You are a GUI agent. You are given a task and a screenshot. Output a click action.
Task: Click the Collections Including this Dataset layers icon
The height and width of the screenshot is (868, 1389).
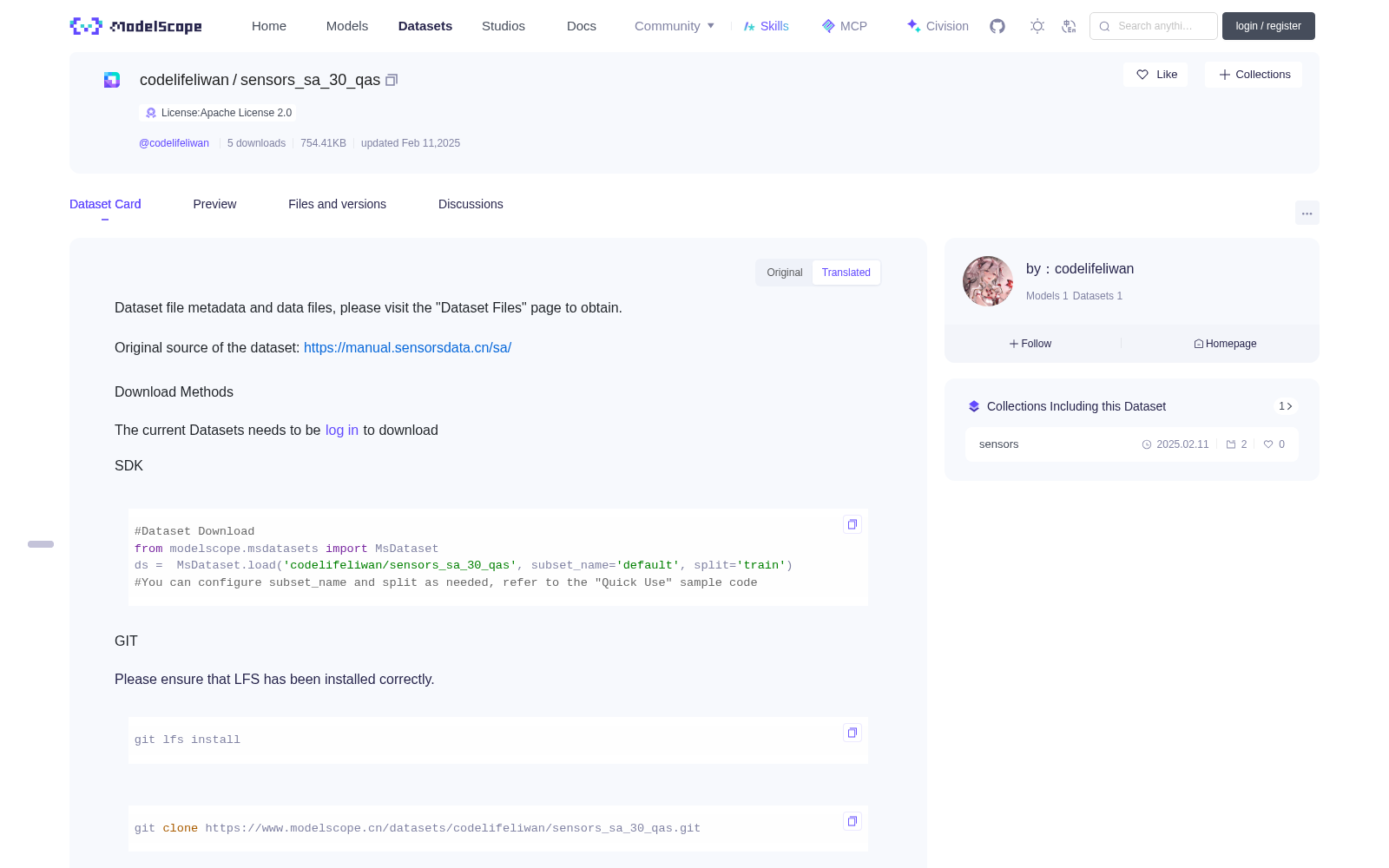[x=974, y=406]
